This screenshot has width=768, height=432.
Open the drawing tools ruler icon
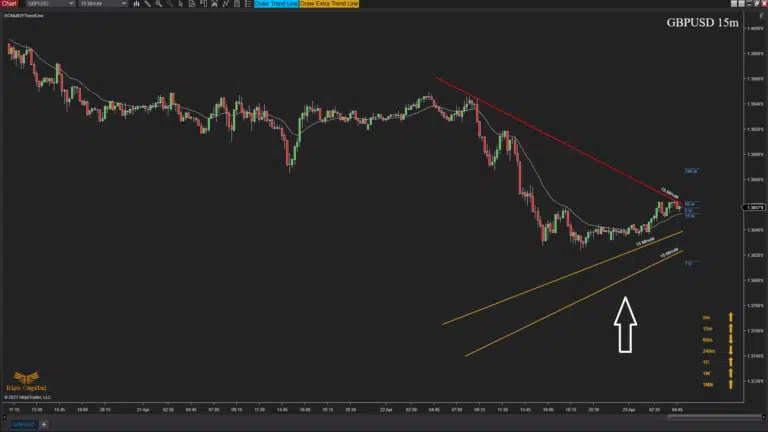click(x=147, y=3)
